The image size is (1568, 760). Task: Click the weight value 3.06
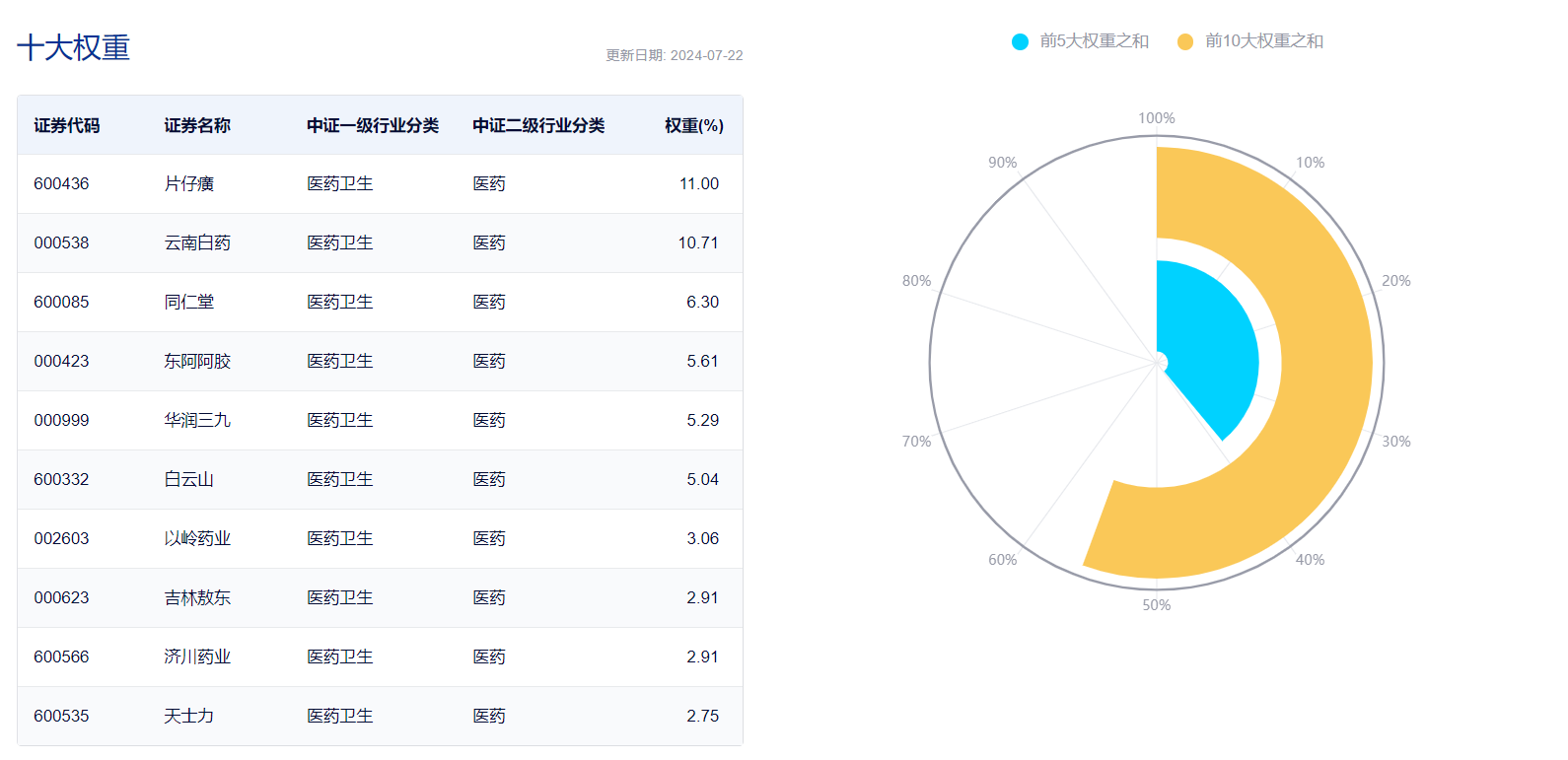pyautogui.click(x=703, y=538)
